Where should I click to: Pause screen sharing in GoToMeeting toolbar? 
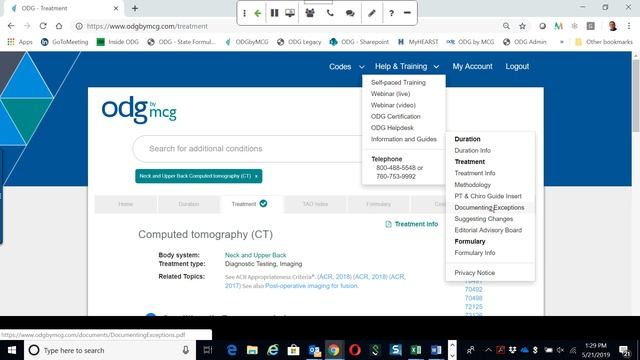coord(274,13)
